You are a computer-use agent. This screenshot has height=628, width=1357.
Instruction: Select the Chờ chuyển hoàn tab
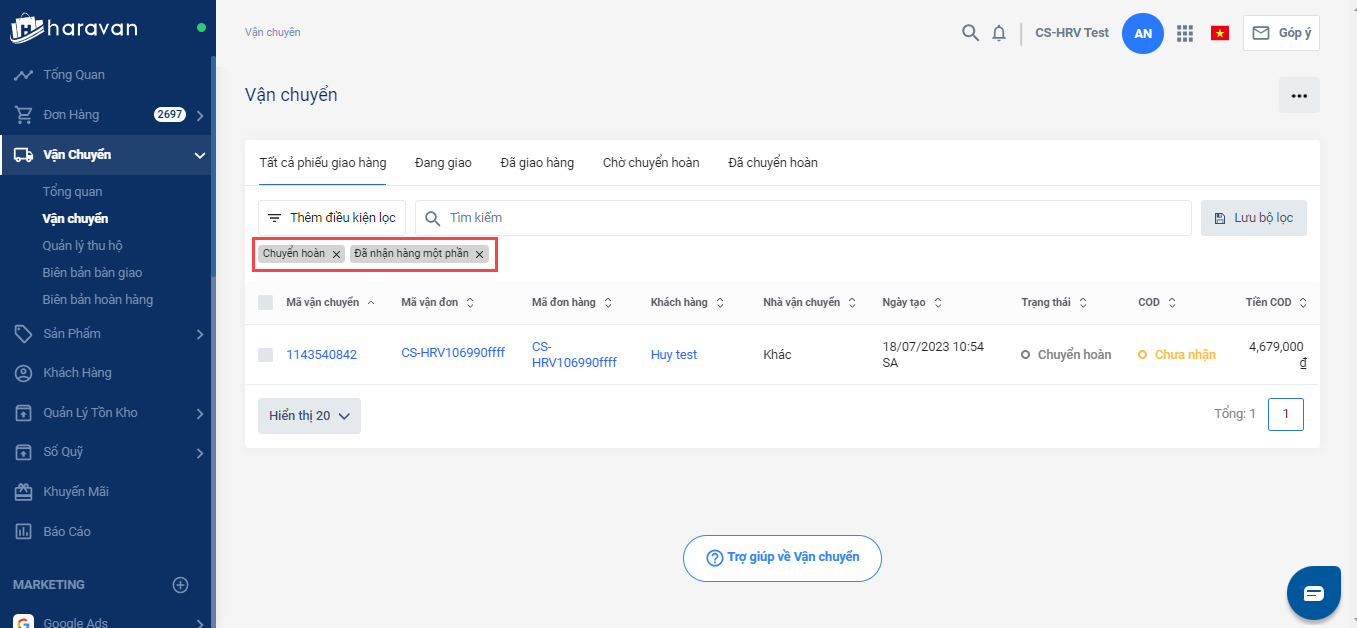650,162
